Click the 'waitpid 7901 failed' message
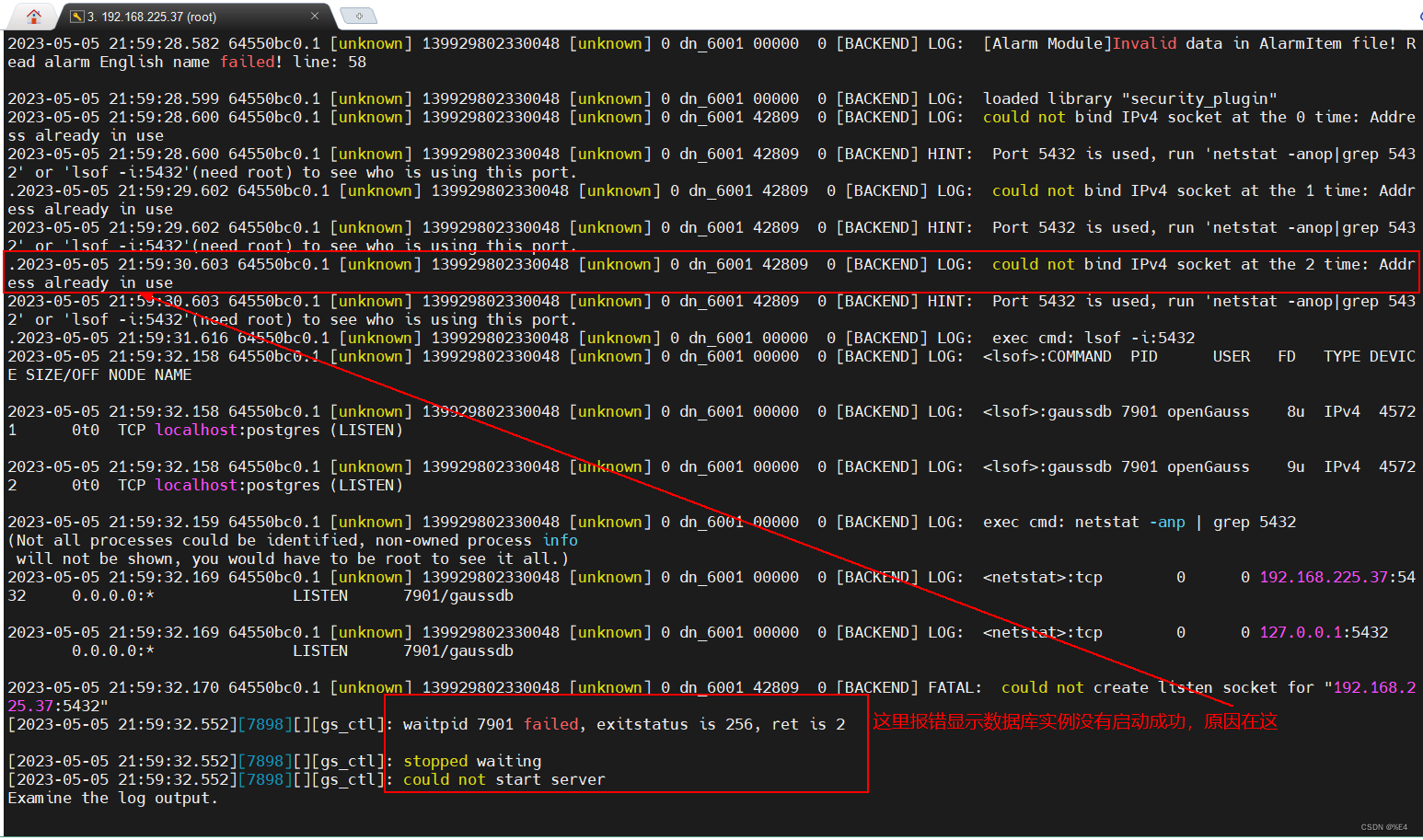This screenshot has height=840, width=1423. pos(552,724)
